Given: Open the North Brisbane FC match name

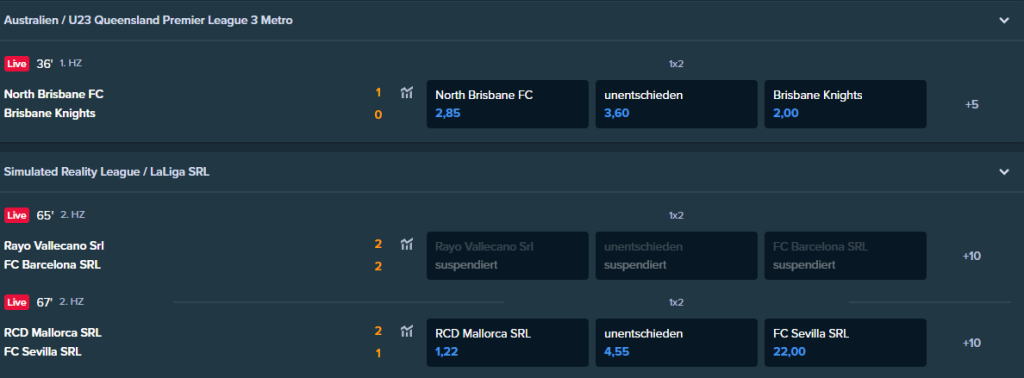Looking at the screenshot, I should 54,94.
